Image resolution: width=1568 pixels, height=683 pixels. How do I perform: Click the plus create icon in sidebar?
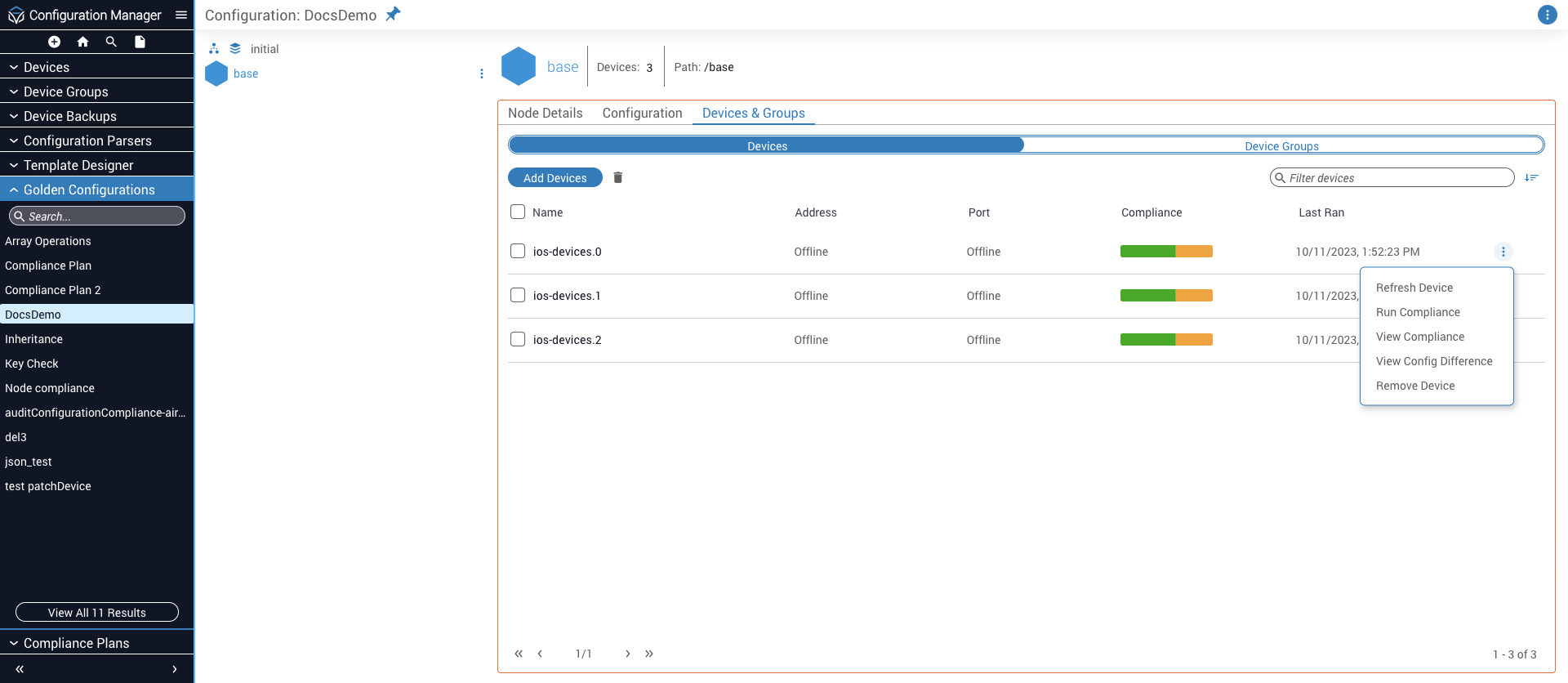pyautogui.click(x=54, y=42)
